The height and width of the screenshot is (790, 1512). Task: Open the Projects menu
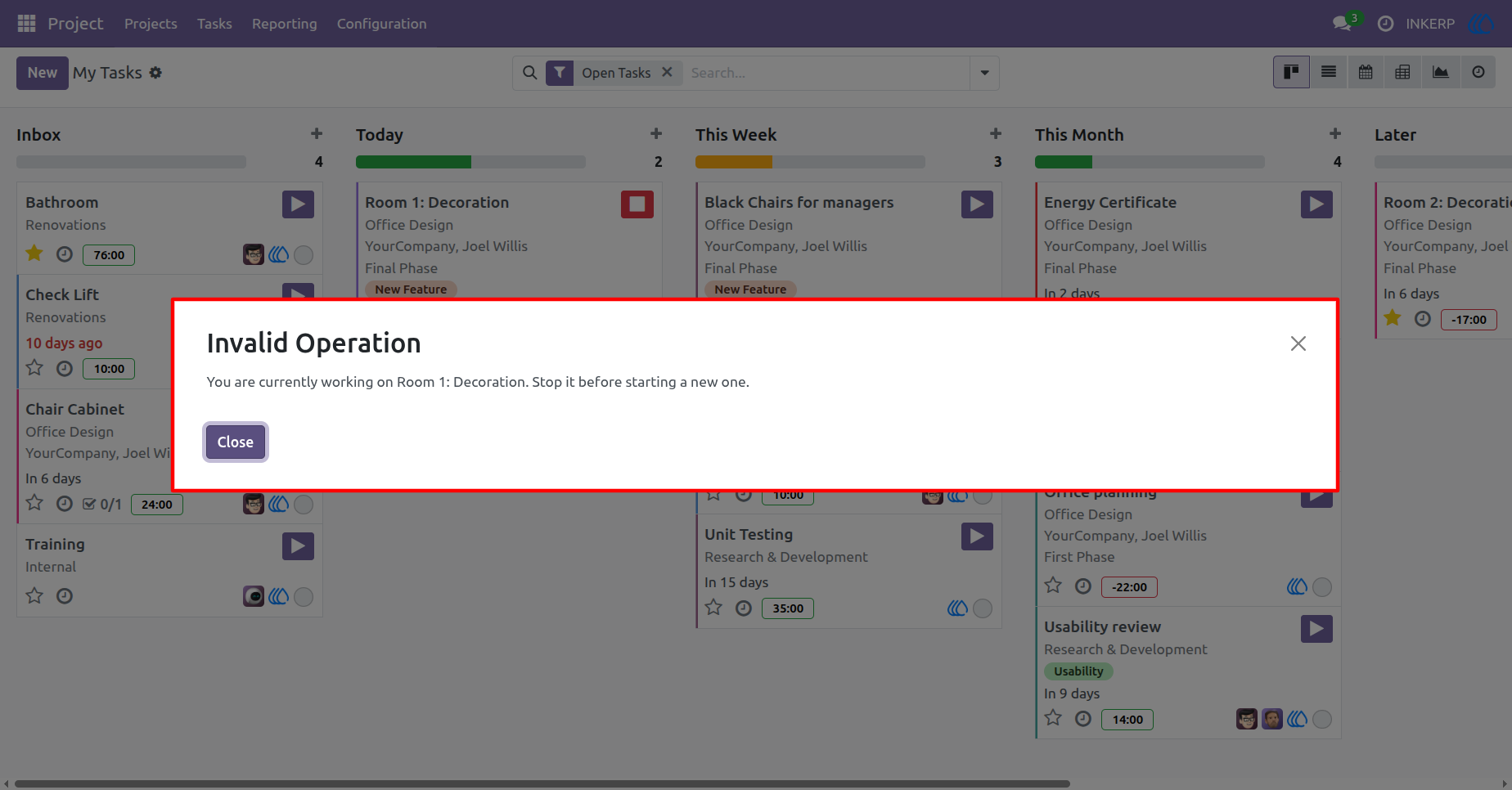point(151,24)
